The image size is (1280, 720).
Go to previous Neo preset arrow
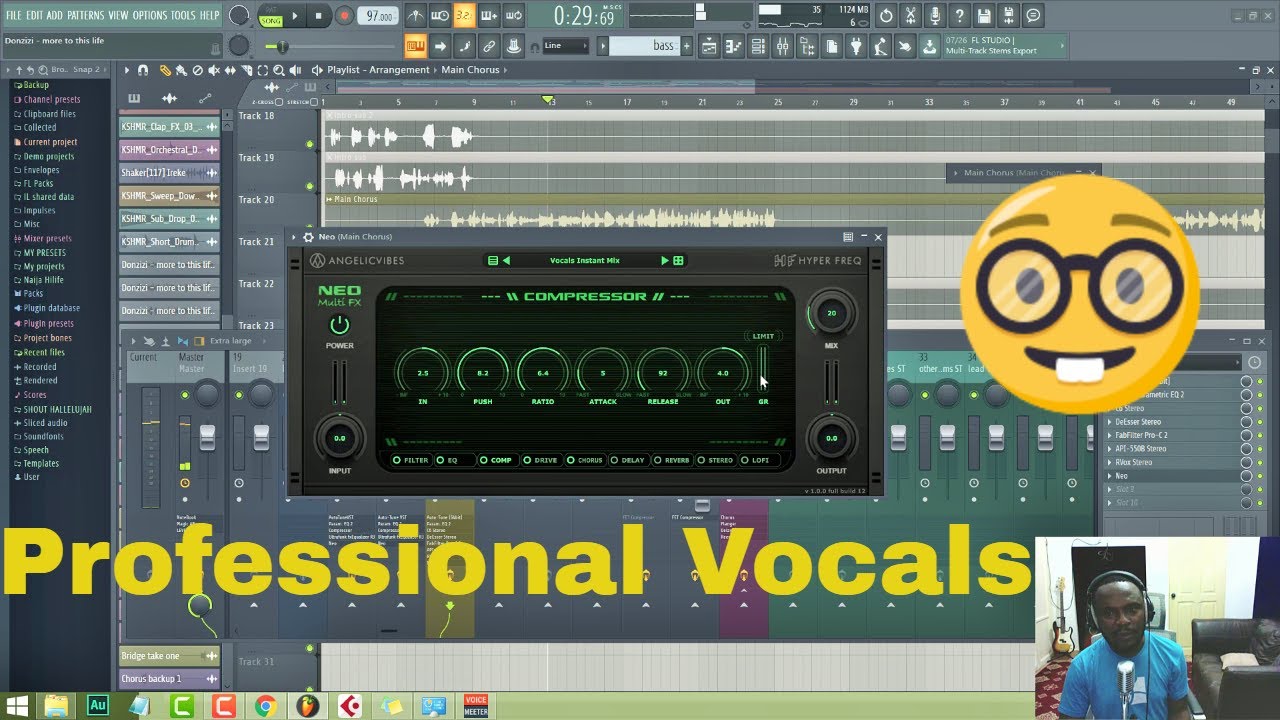(506, 261)
